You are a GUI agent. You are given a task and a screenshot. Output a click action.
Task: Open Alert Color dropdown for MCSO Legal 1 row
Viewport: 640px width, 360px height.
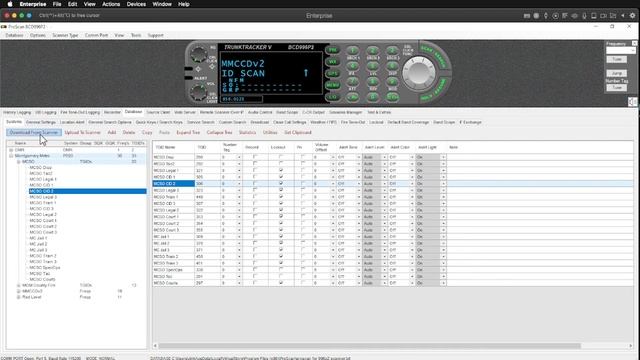(x=412, y=170)
